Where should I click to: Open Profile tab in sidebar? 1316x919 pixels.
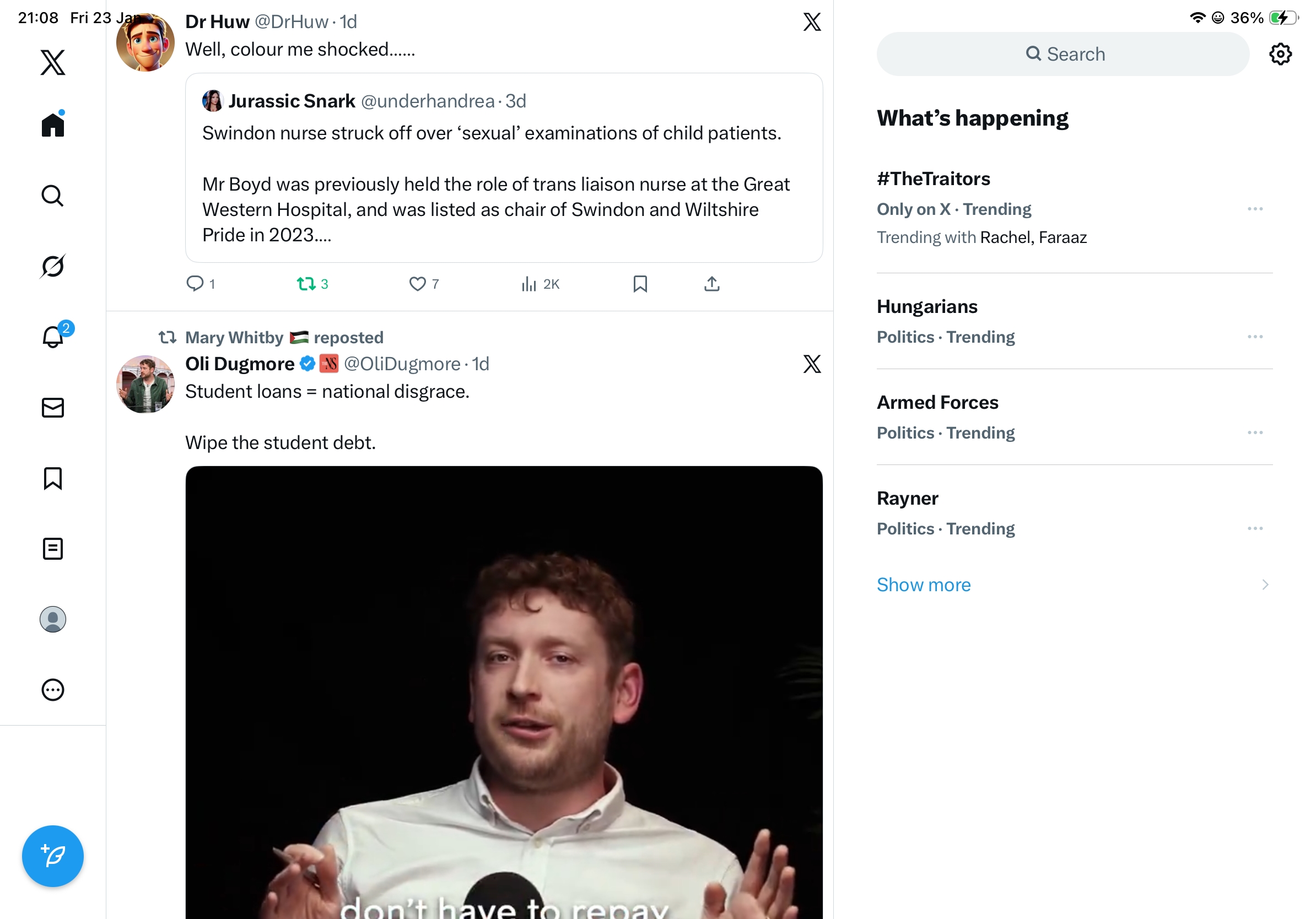(53, 619)
